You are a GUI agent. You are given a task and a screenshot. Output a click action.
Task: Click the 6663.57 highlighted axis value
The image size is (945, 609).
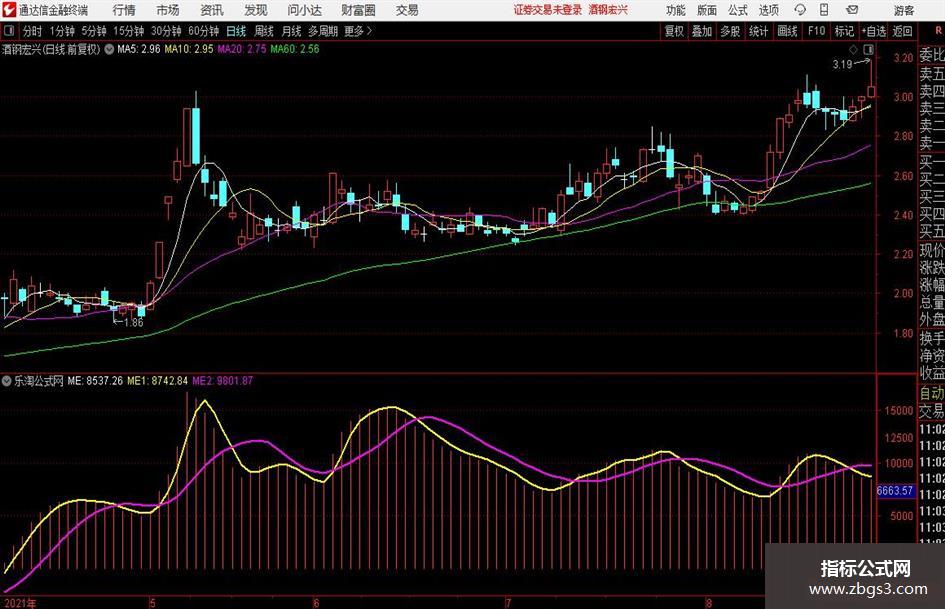click(895, 491)
